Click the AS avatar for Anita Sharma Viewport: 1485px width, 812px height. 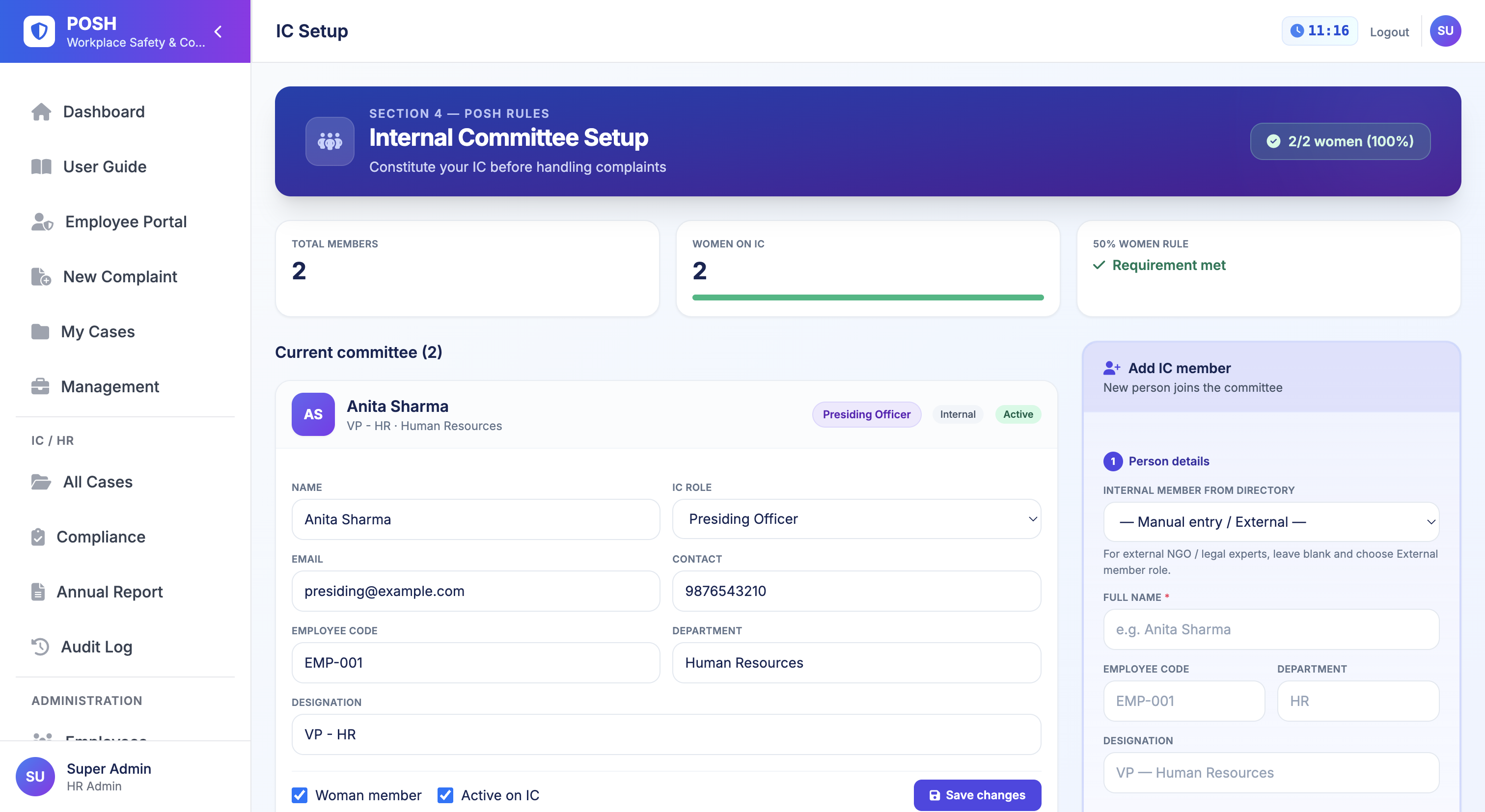(x=313, y=414)
